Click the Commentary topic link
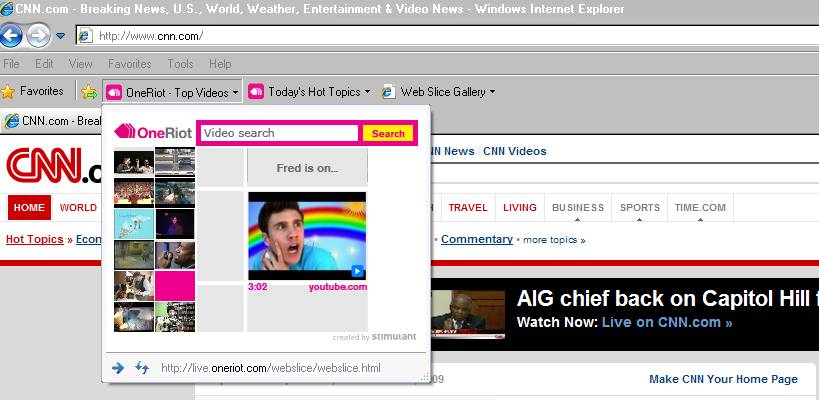Image resolution: width=819 pixels, height=400 pixels. (x=476, y=239)
